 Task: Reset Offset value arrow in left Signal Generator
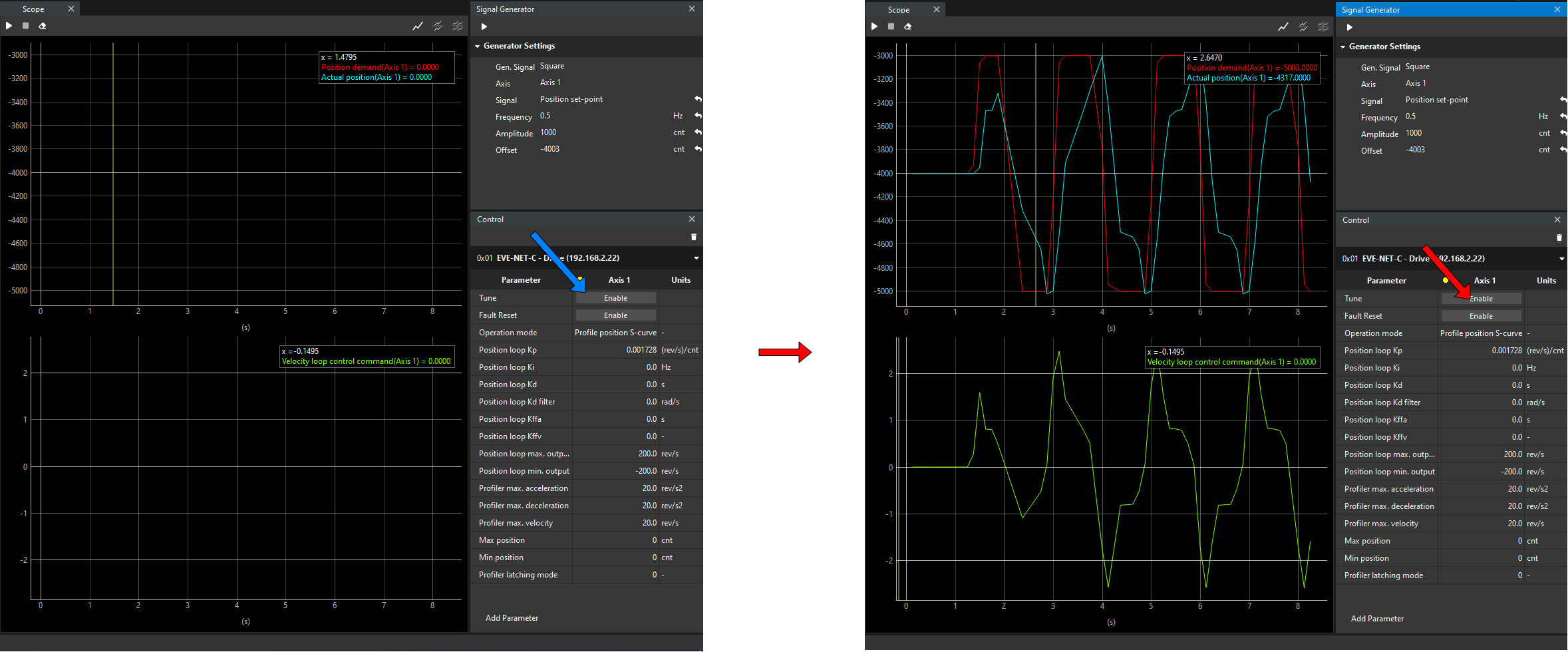pyautogui.click(x=698, y=149)
